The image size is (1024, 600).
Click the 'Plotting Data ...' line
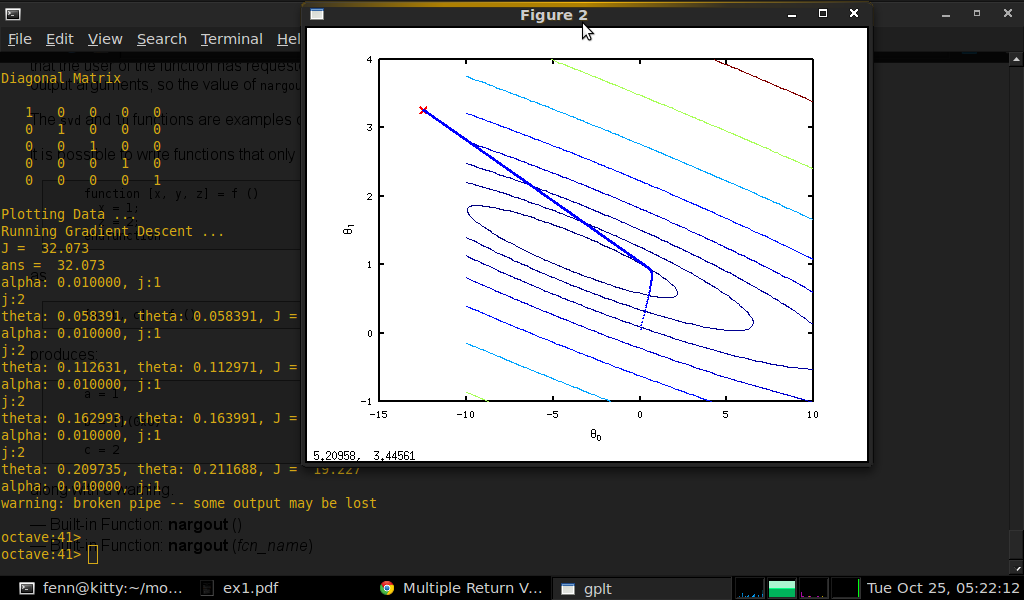[69, 214]
